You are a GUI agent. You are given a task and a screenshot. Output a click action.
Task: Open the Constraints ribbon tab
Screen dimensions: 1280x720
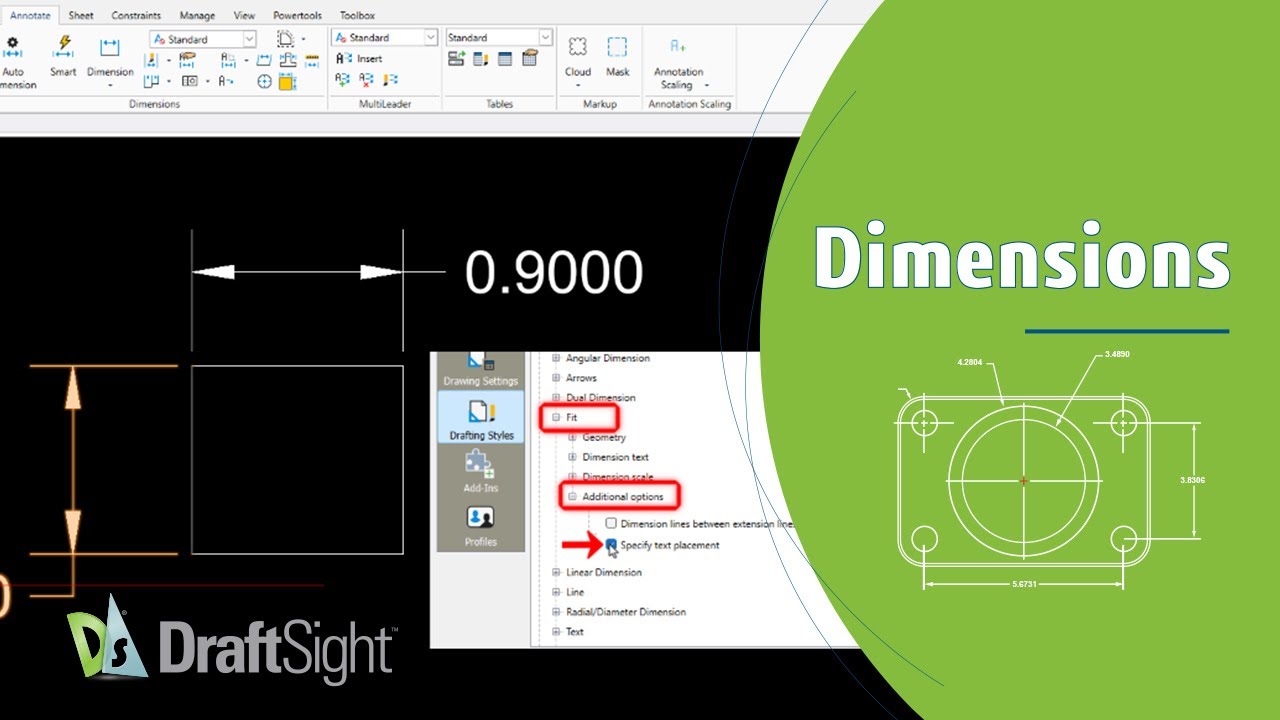pyautogui.click(x=136, y=16)
